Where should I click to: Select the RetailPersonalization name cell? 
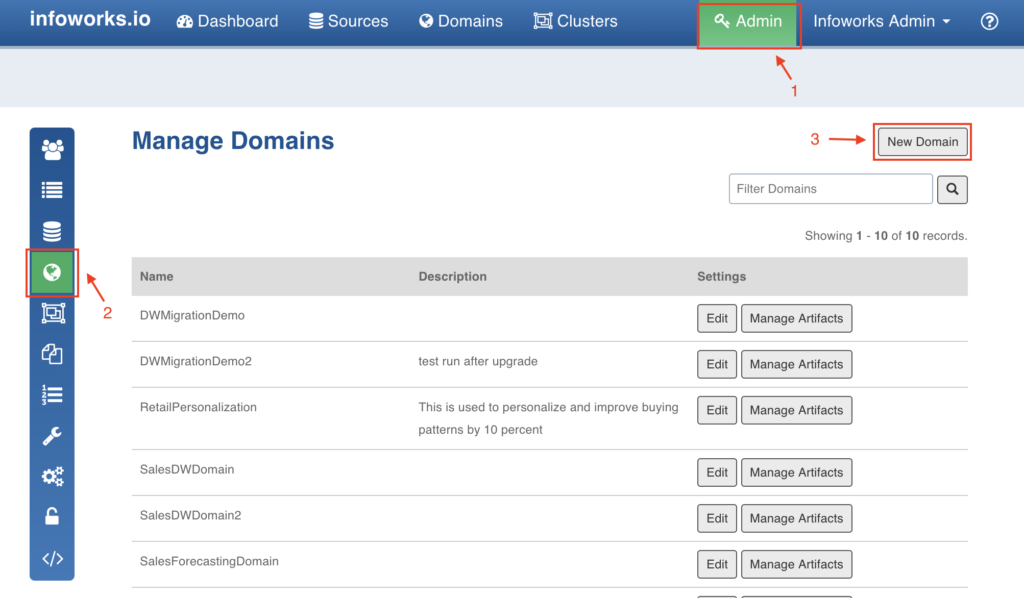[x=198, y=407]
